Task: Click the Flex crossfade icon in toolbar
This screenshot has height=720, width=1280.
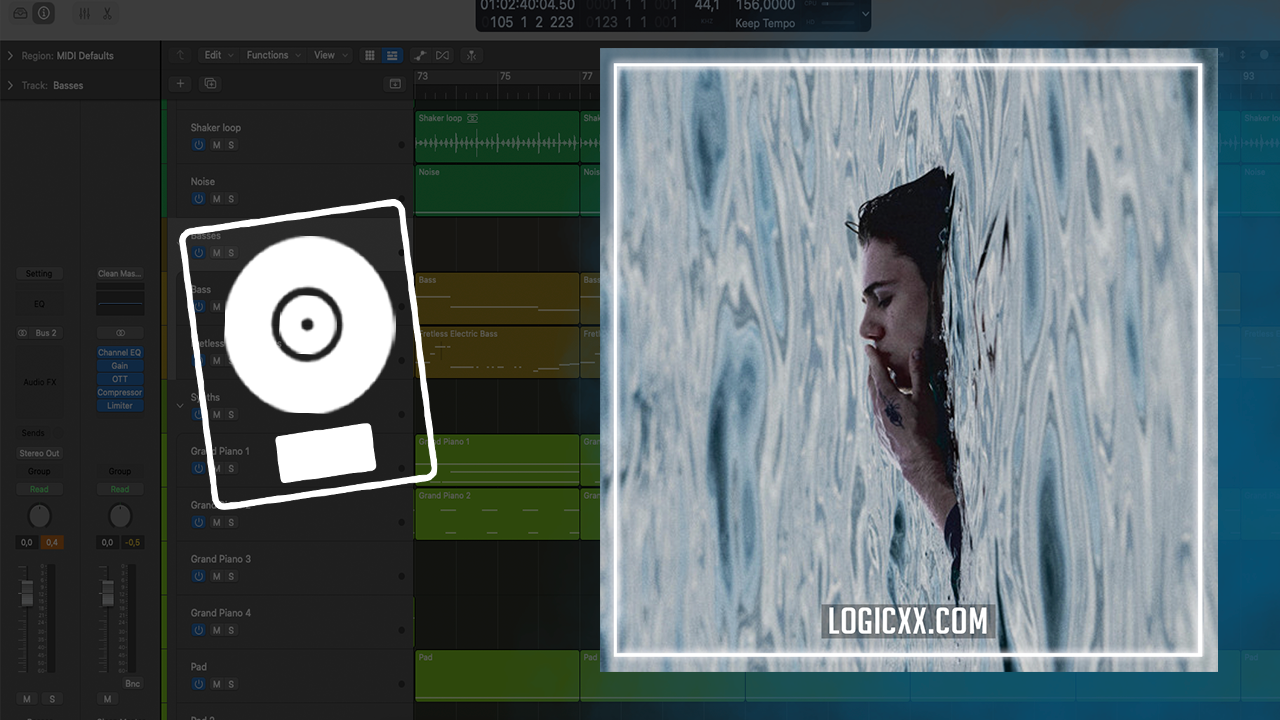Action: click(x=442, y=55)
